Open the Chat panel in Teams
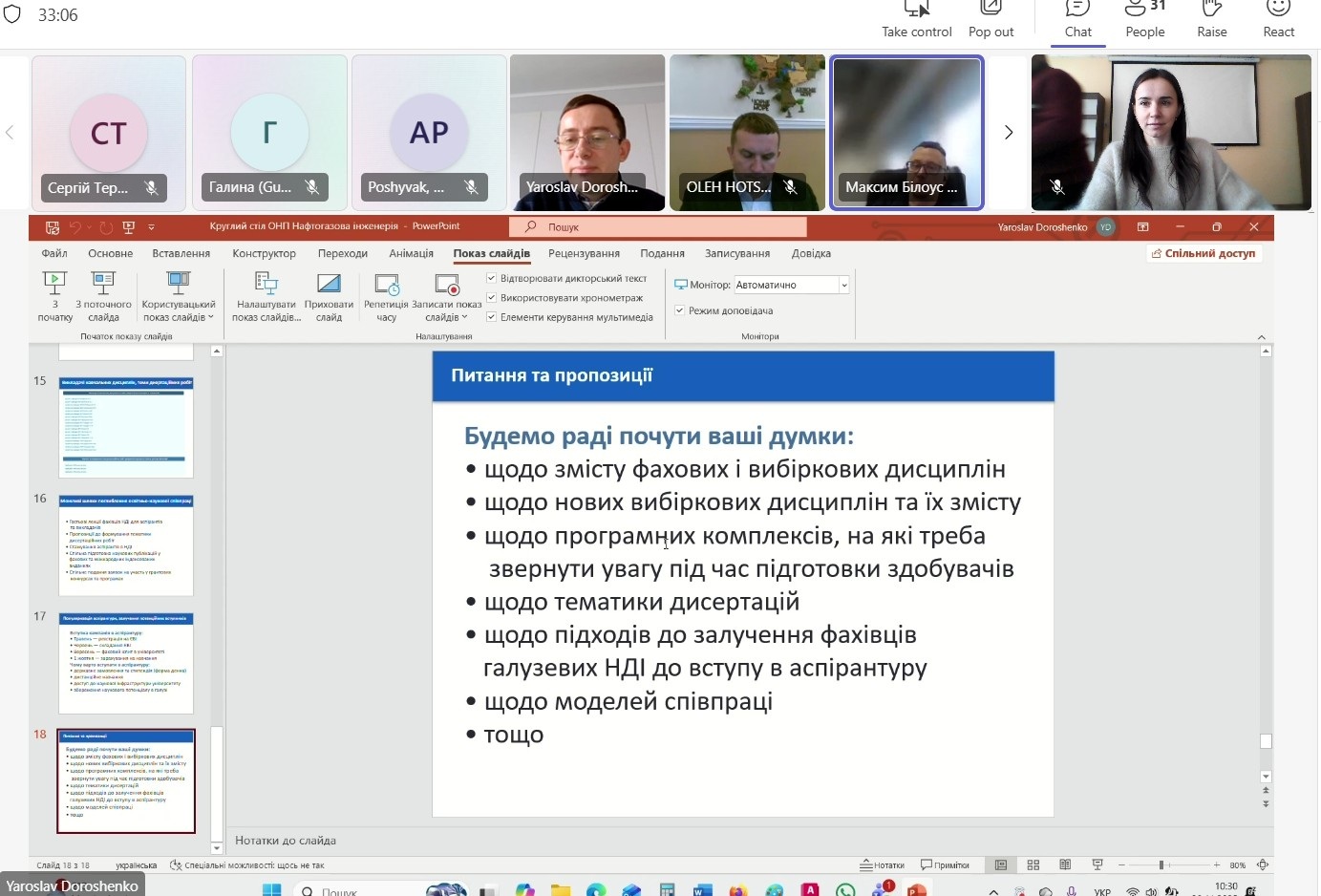This screenshot has width=1321, height=896. point(1077,19)
